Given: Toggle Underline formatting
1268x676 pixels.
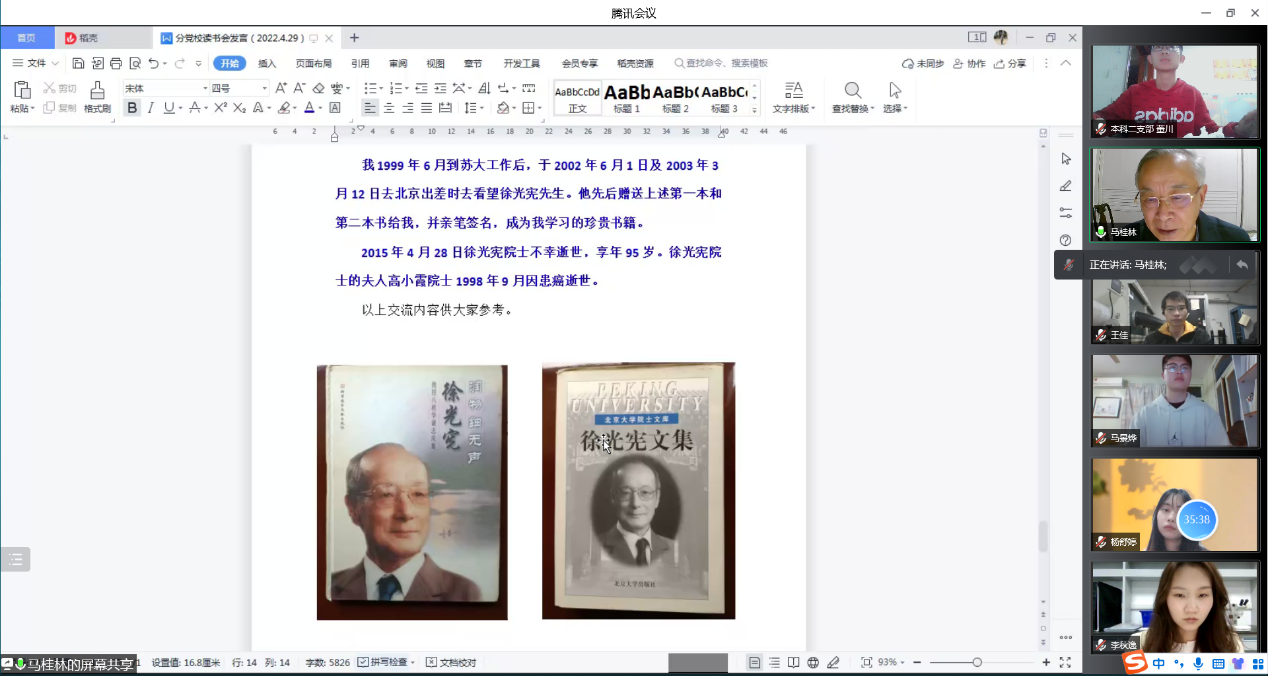Looking at the screenshot, I should (x=169, y=108).
